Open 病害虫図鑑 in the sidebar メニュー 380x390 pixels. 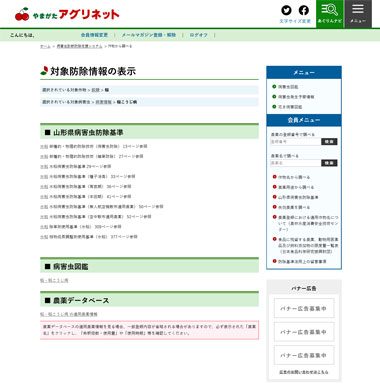point(288,87)
